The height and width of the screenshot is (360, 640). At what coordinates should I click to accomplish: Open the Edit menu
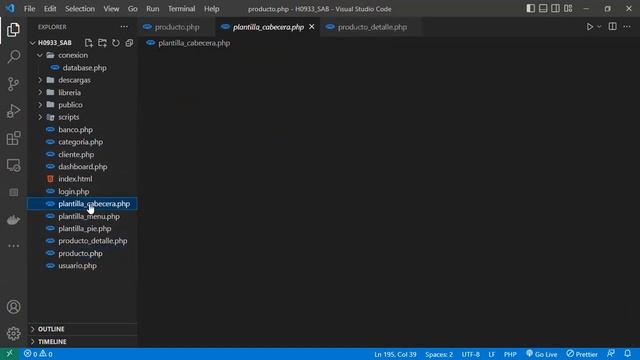(x=50, y=9)
